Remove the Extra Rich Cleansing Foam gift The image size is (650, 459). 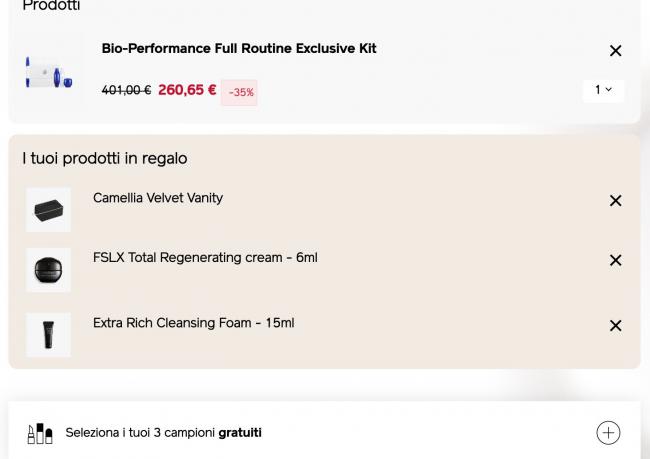[x=615, y=326]
